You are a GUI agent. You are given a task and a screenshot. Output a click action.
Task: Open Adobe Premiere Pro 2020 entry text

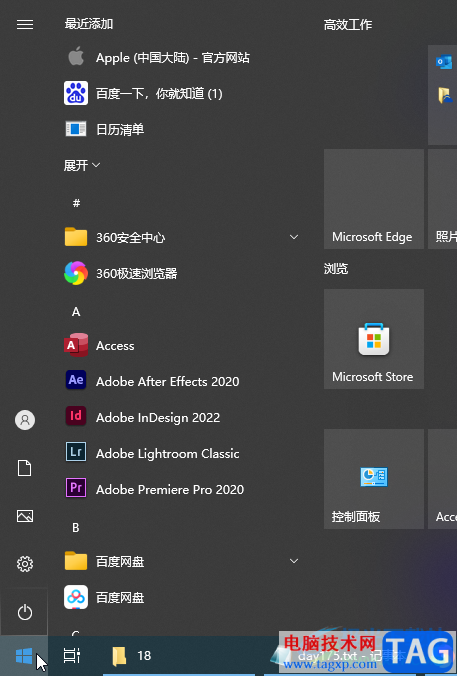click(x=170, y=489)
